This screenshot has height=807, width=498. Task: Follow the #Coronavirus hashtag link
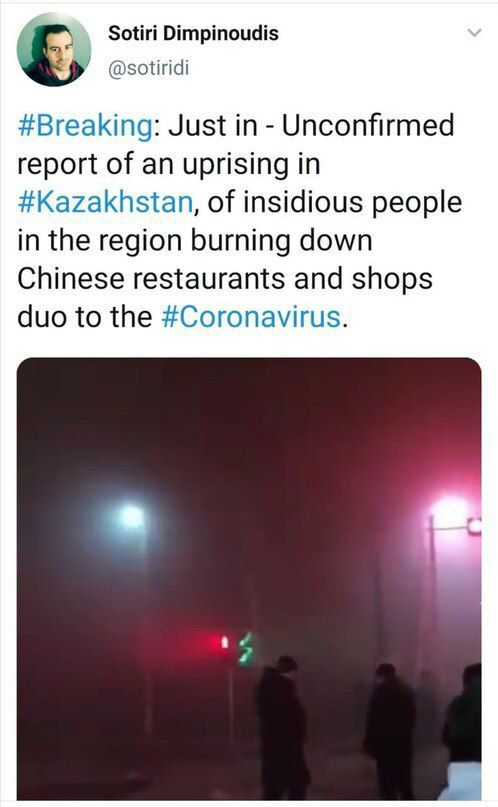click(x=251, y=317)
